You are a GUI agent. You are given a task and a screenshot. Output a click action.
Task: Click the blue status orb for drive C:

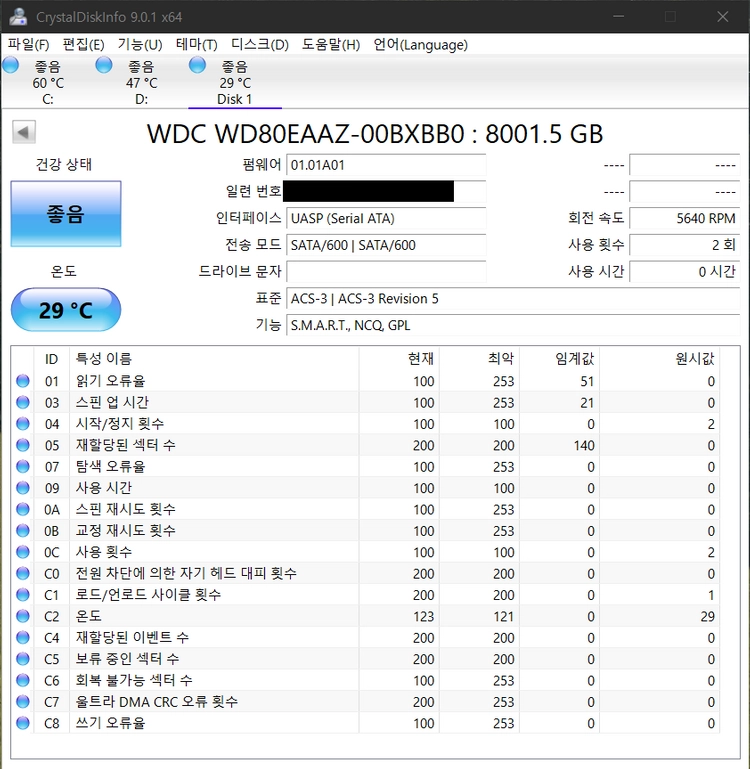point(10,65)
